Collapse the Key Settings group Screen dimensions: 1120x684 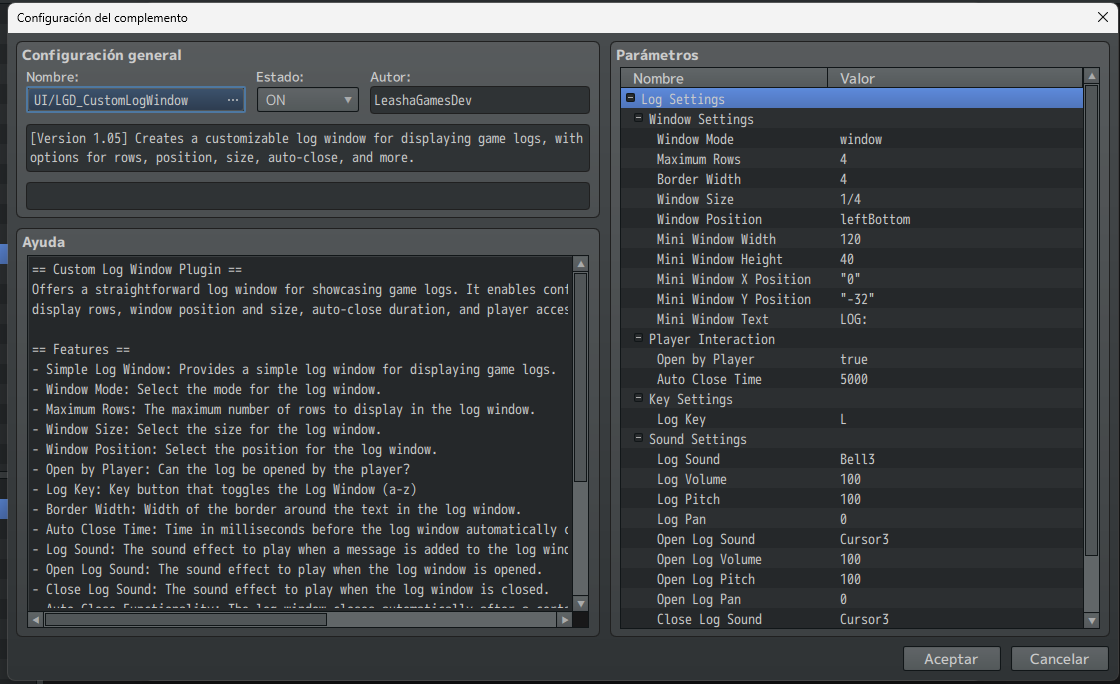pyautogui.click(x=639, y=398)
